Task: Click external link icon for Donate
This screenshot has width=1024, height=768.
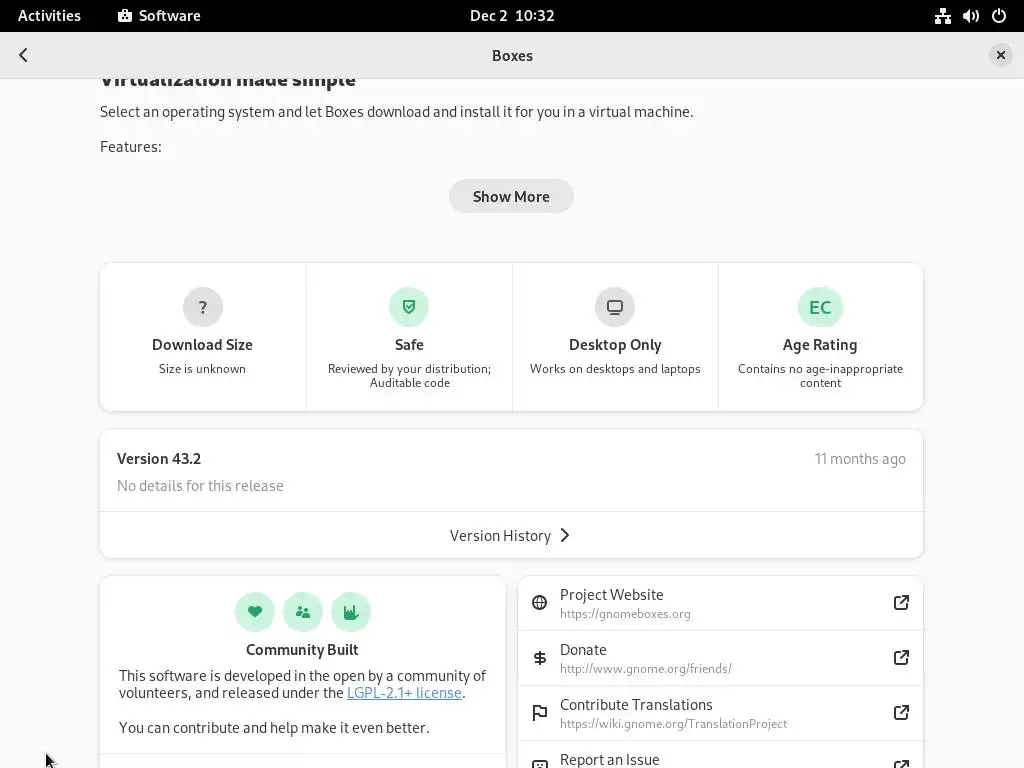Action: tap(901, 658)
